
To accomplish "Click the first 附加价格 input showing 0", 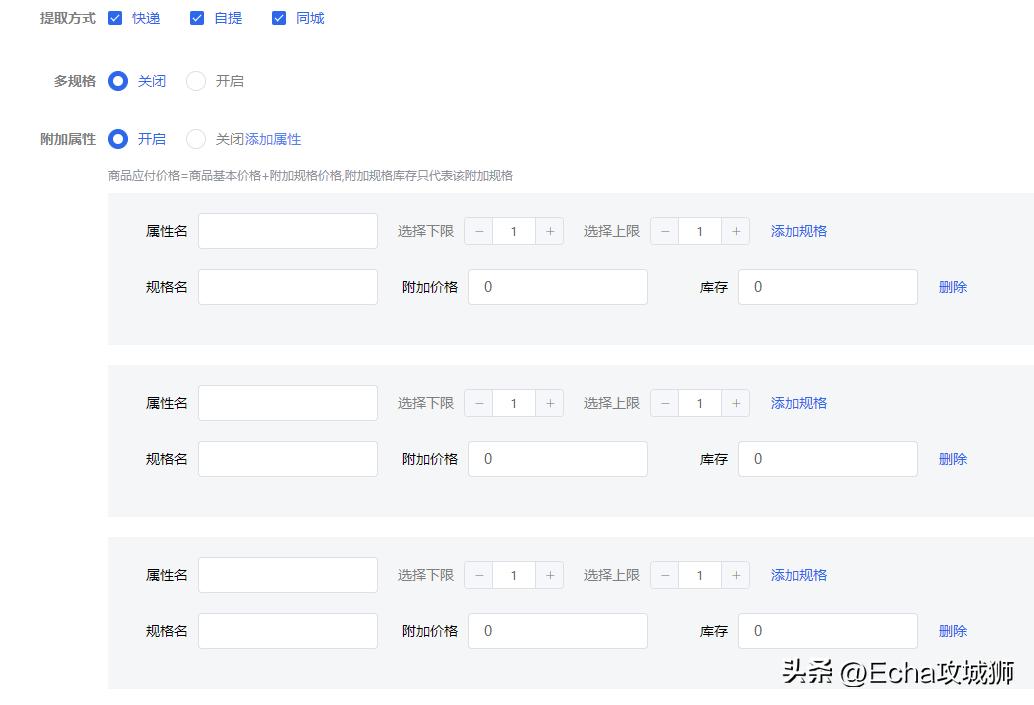I will 557,287.
